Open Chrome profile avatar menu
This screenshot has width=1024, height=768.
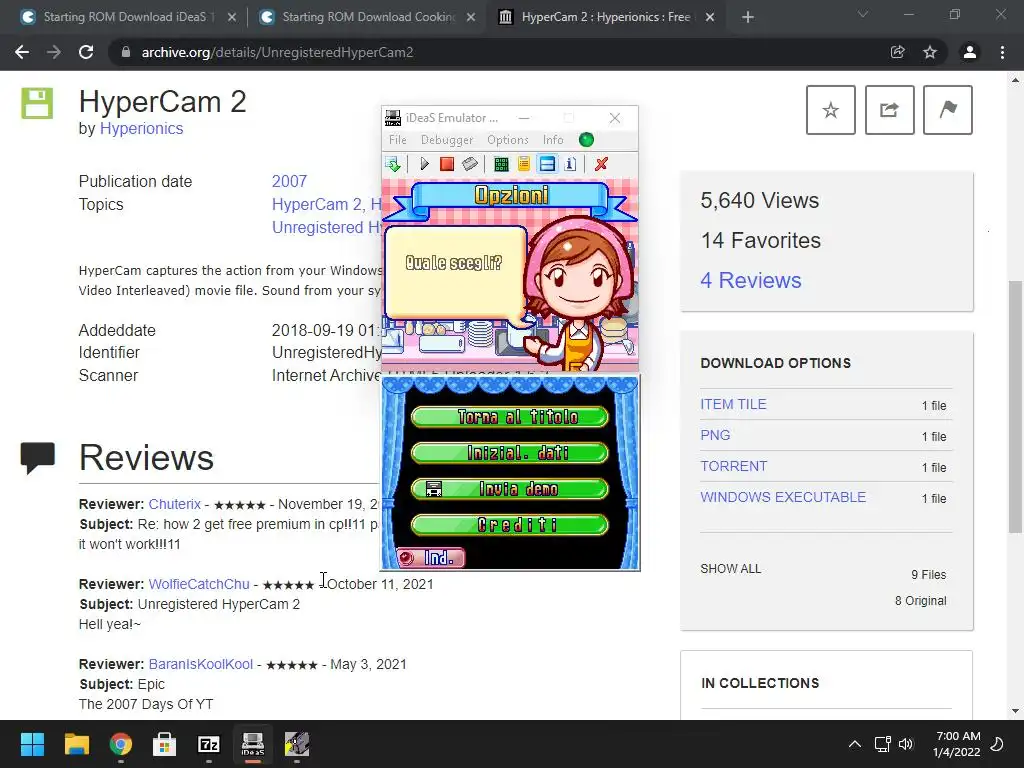tap(970, 52)
